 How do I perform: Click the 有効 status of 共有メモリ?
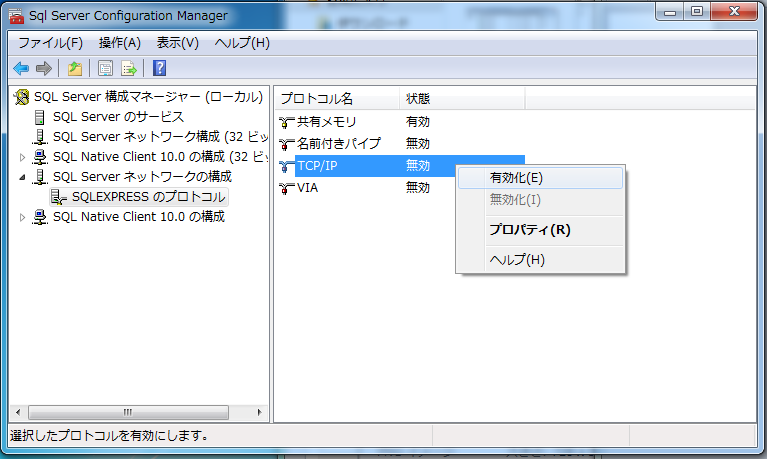418,122
